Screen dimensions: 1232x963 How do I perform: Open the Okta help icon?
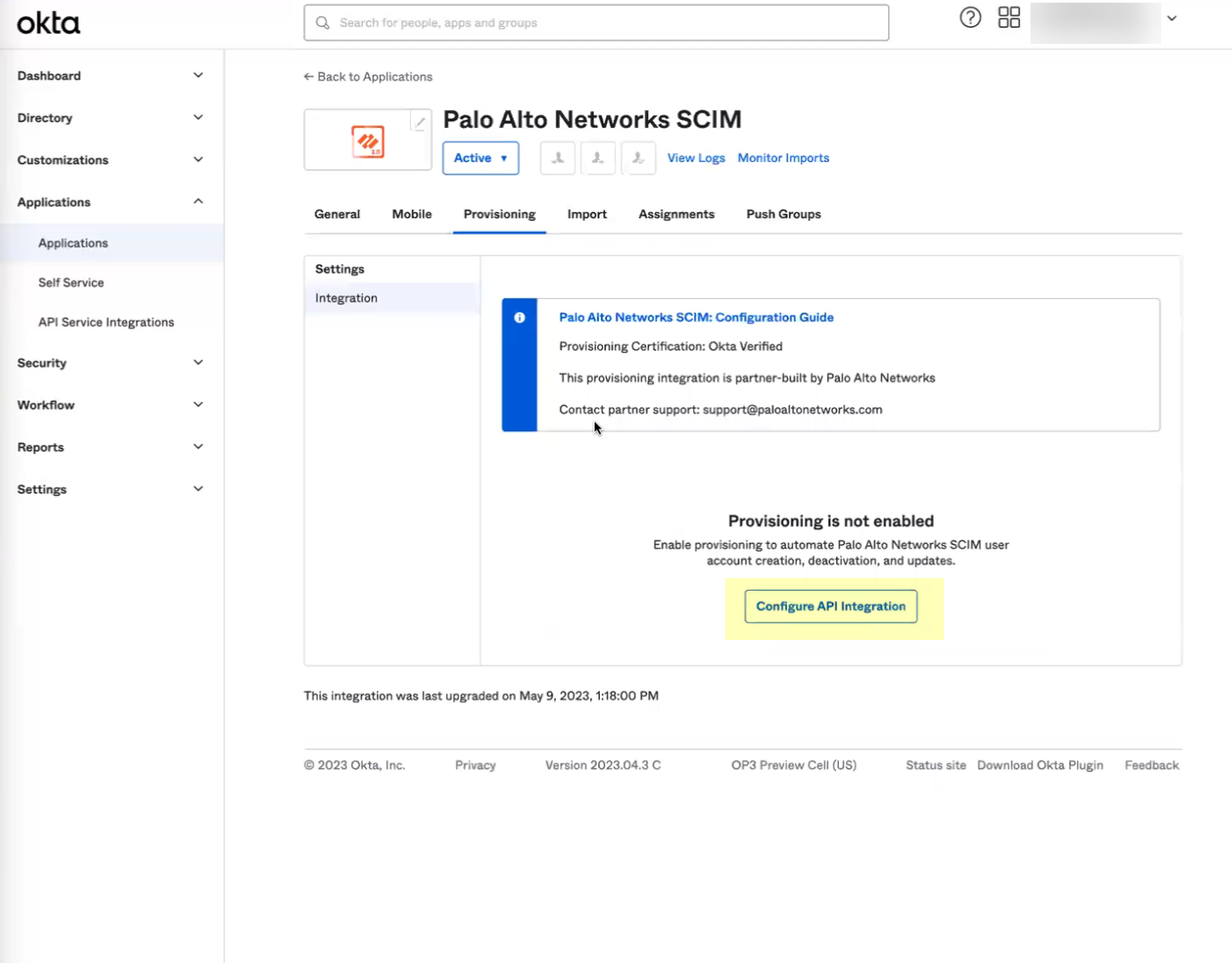tap(970, 17)
